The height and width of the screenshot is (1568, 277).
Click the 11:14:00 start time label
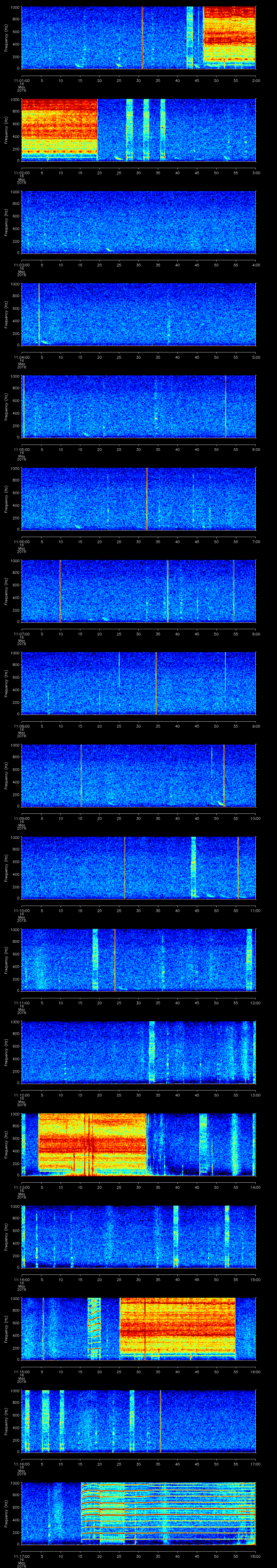pos(22,1279)
